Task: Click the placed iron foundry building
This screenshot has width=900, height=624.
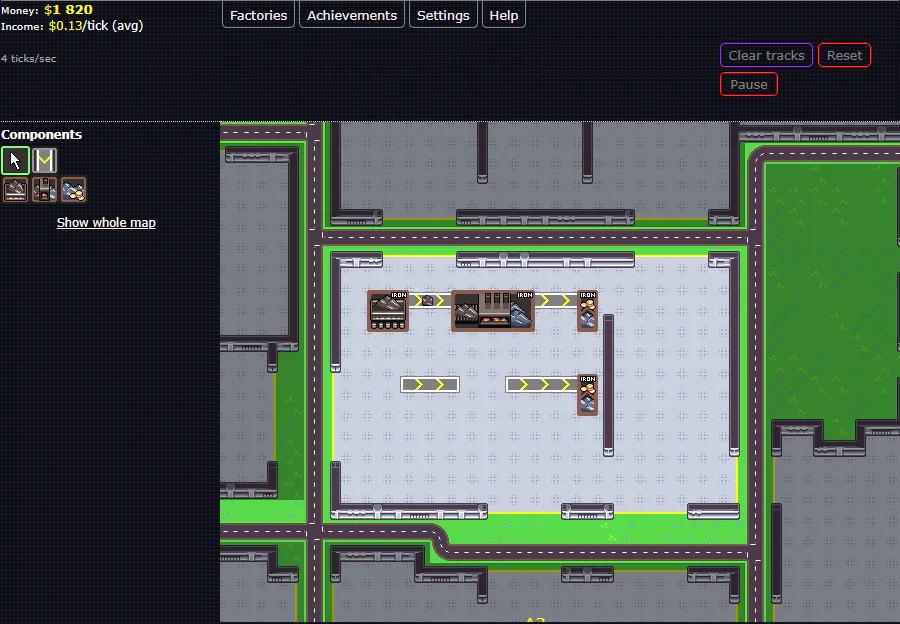Action: [493, 311]
